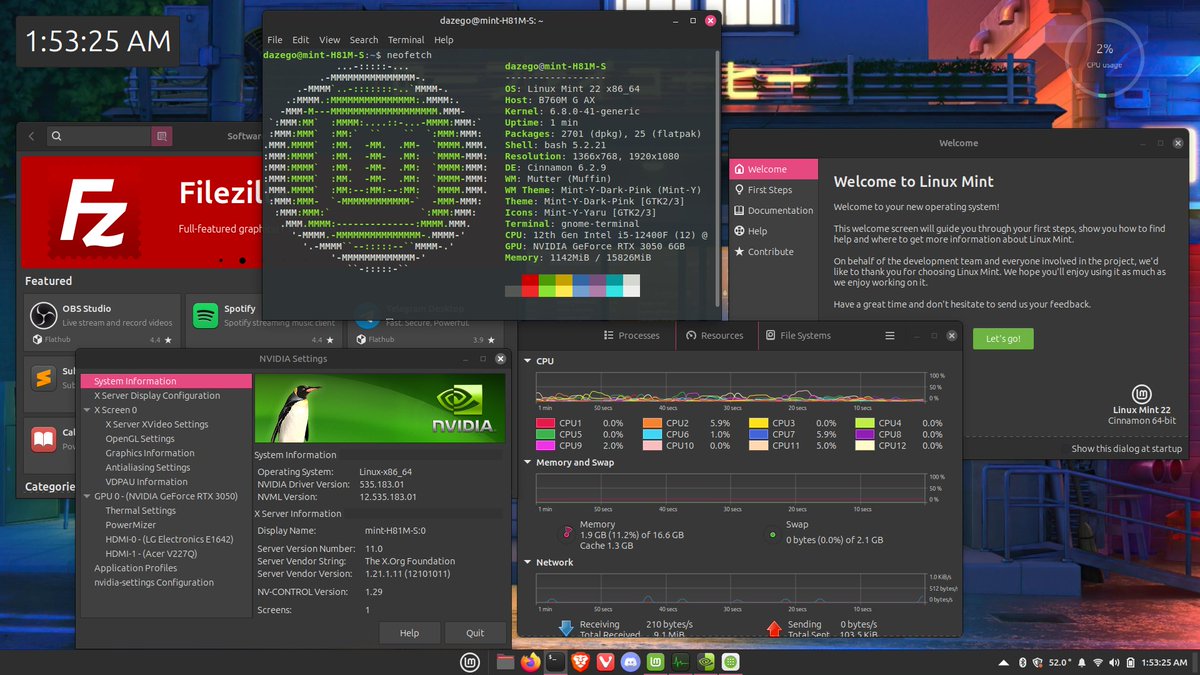The width and height of the screenshot is (1200, 675).
Task: Open the Update Manager shield tray icon
Action: tap(1037, 663)
